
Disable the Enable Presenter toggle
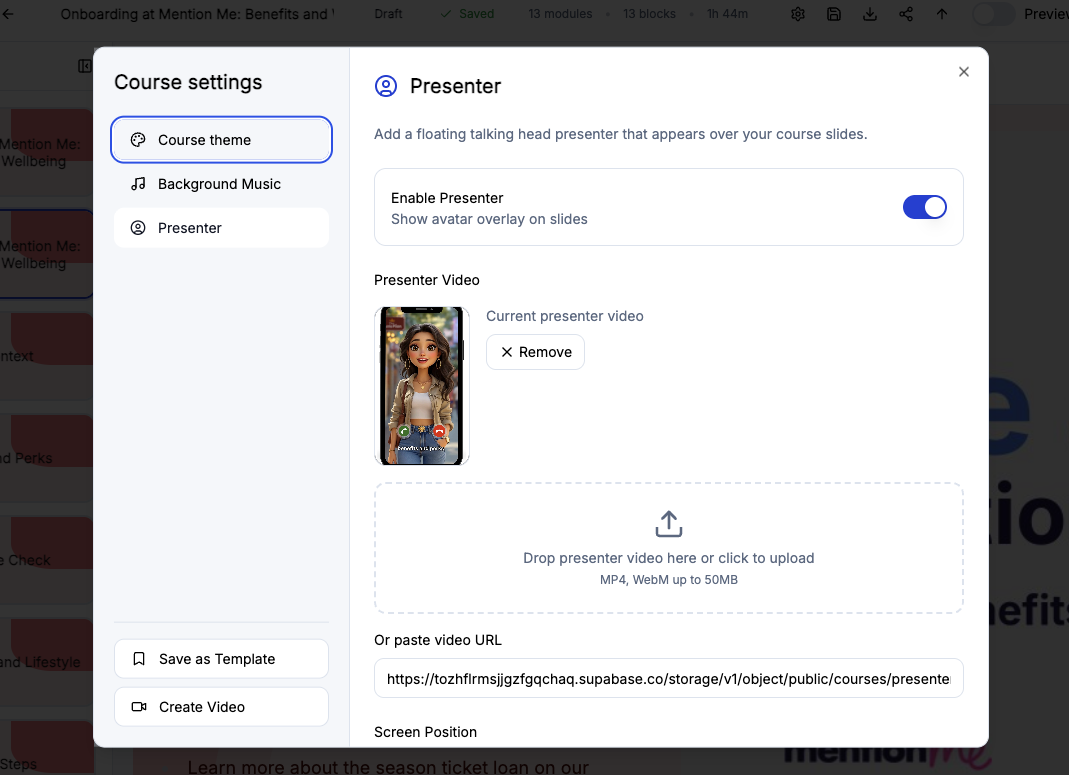point(924,206)
